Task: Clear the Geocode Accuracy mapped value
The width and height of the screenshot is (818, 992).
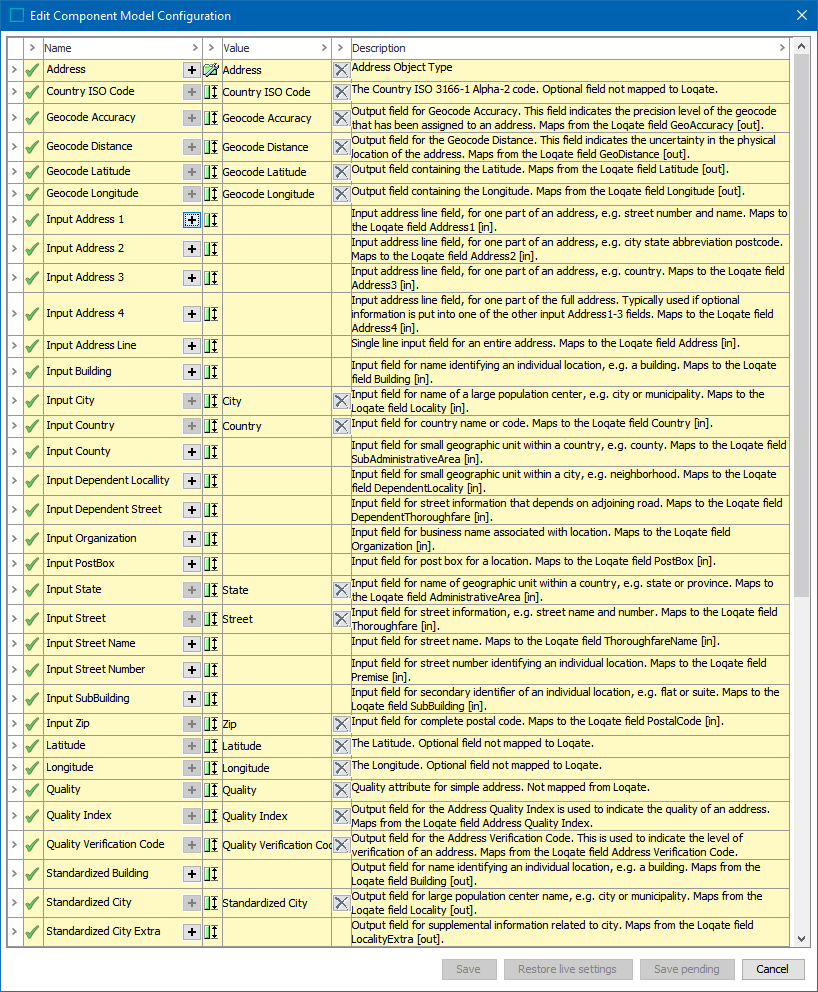Action: point(341,118)
